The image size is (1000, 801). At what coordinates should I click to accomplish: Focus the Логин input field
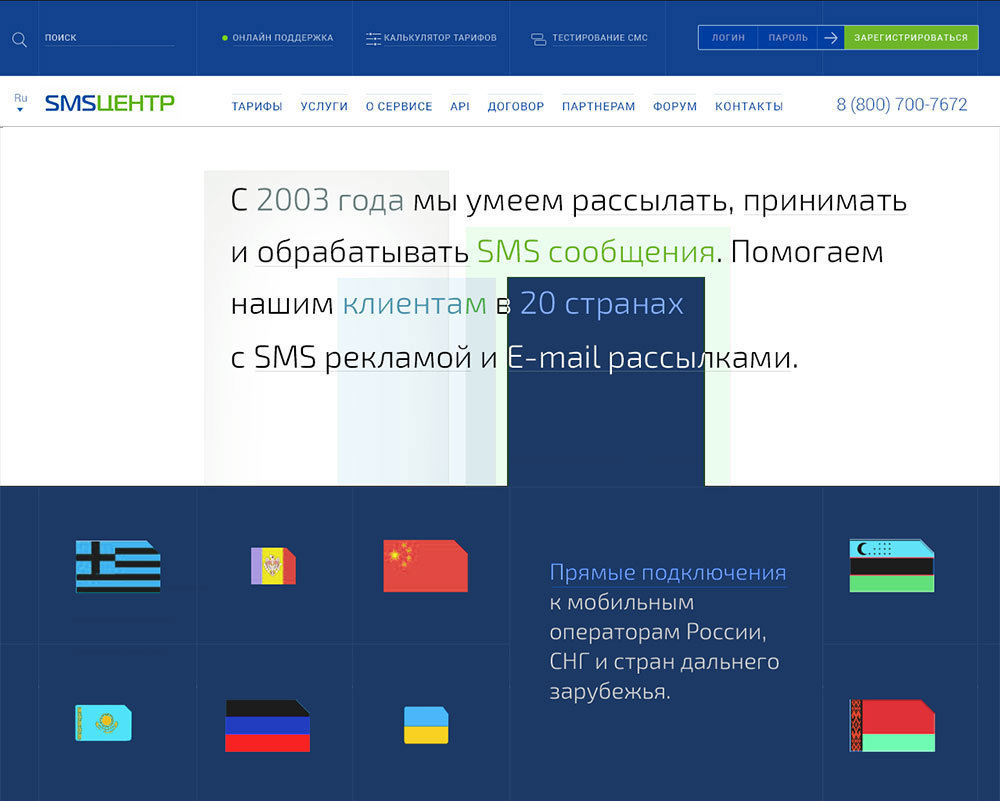click(x=728, y=38)
